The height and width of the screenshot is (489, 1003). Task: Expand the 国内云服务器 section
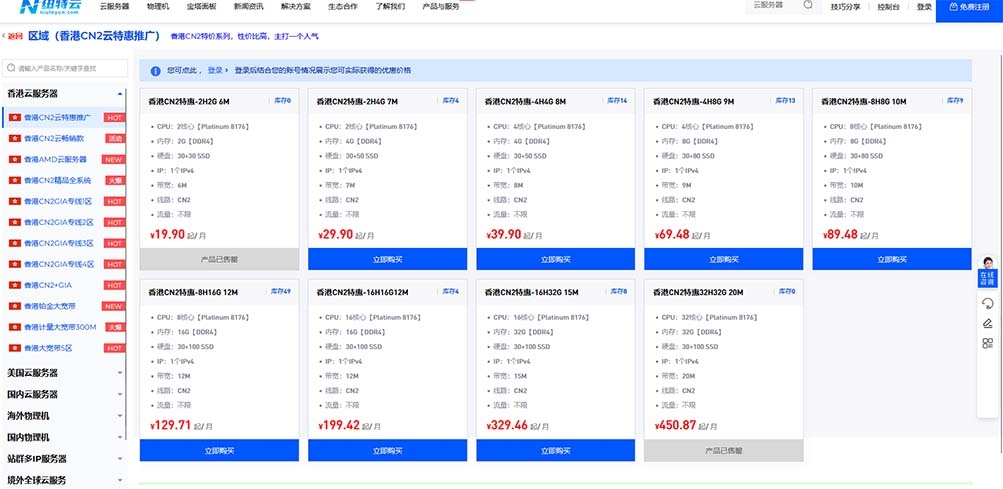point(120,394)
